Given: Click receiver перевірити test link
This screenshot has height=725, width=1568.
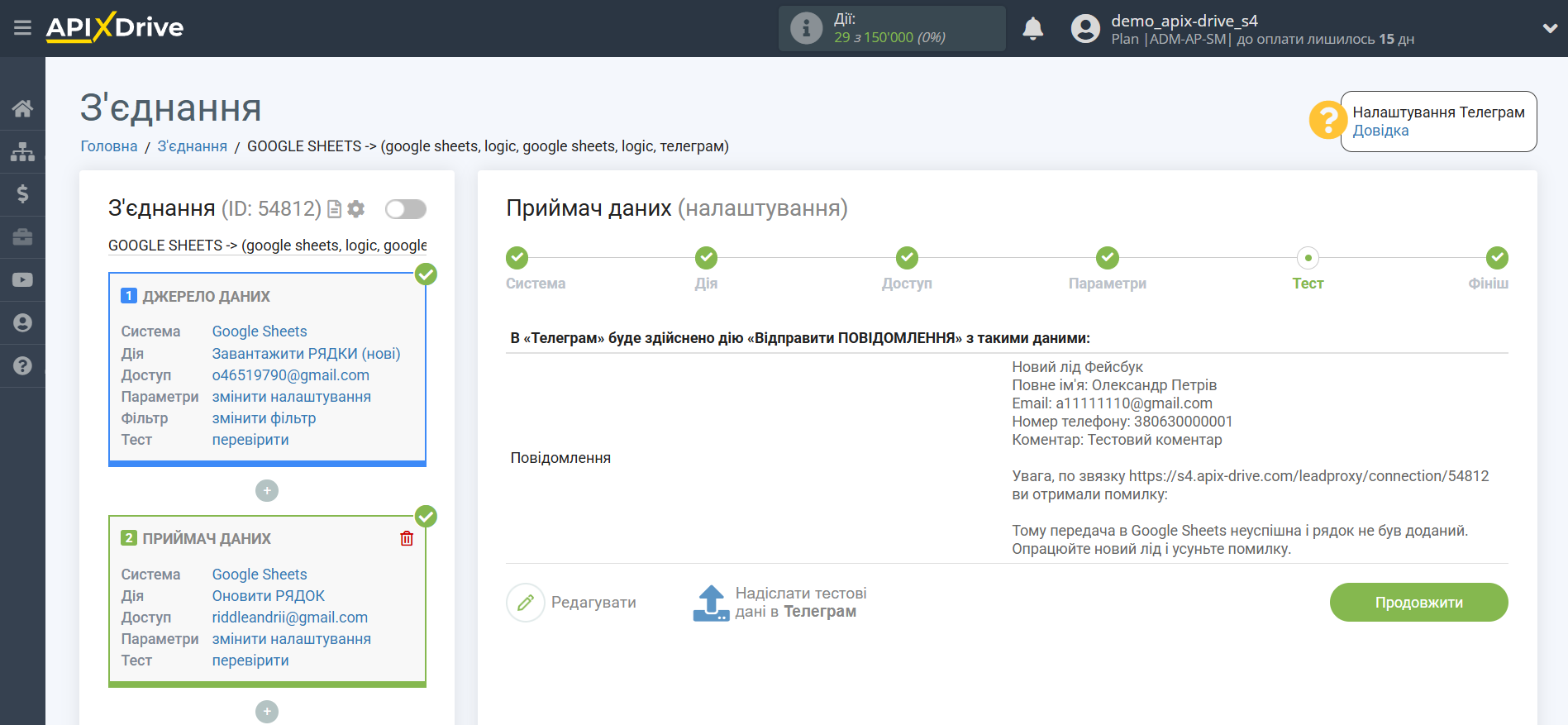Looking at the screenshot, I should coord(250,661).
